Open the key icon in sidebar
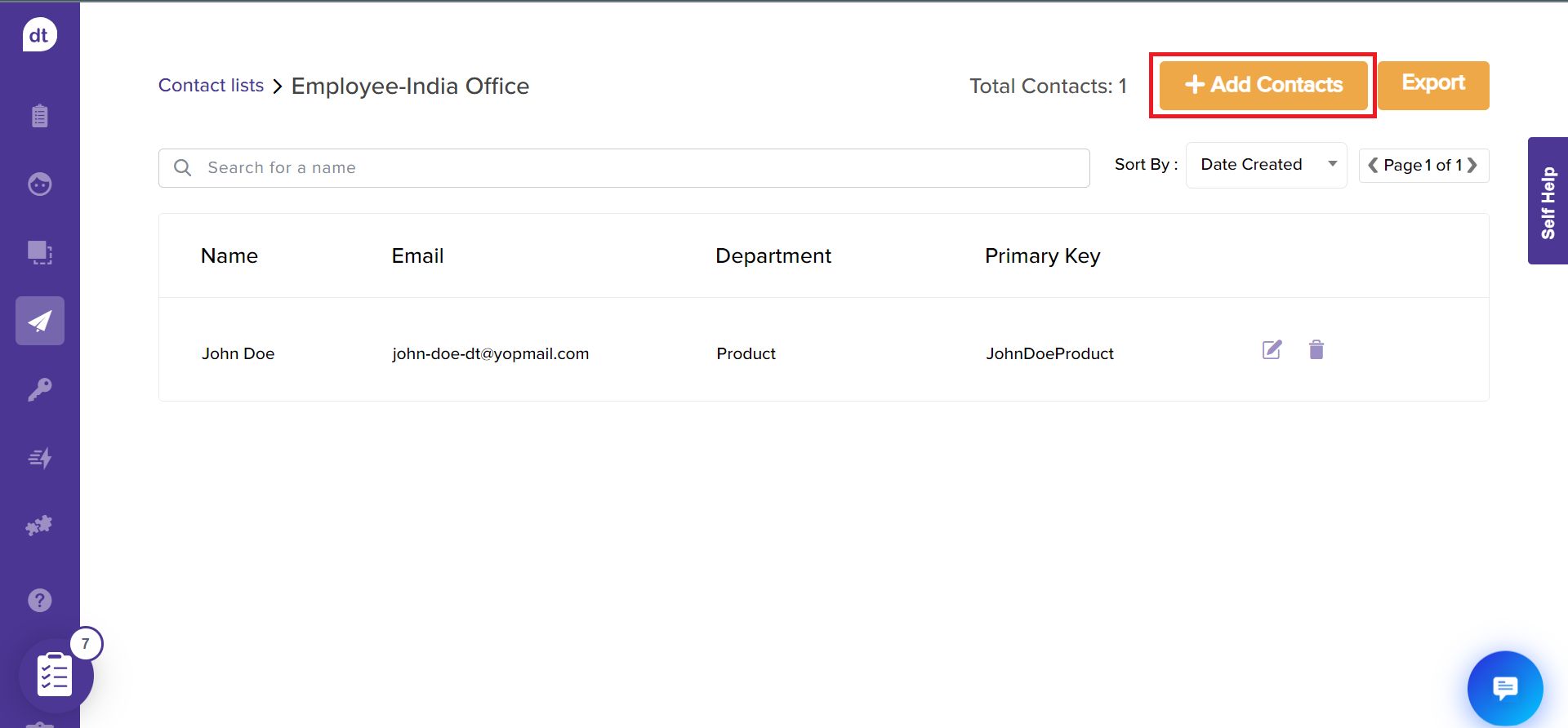The image size is (1568, 728). (x=39, y=389)
